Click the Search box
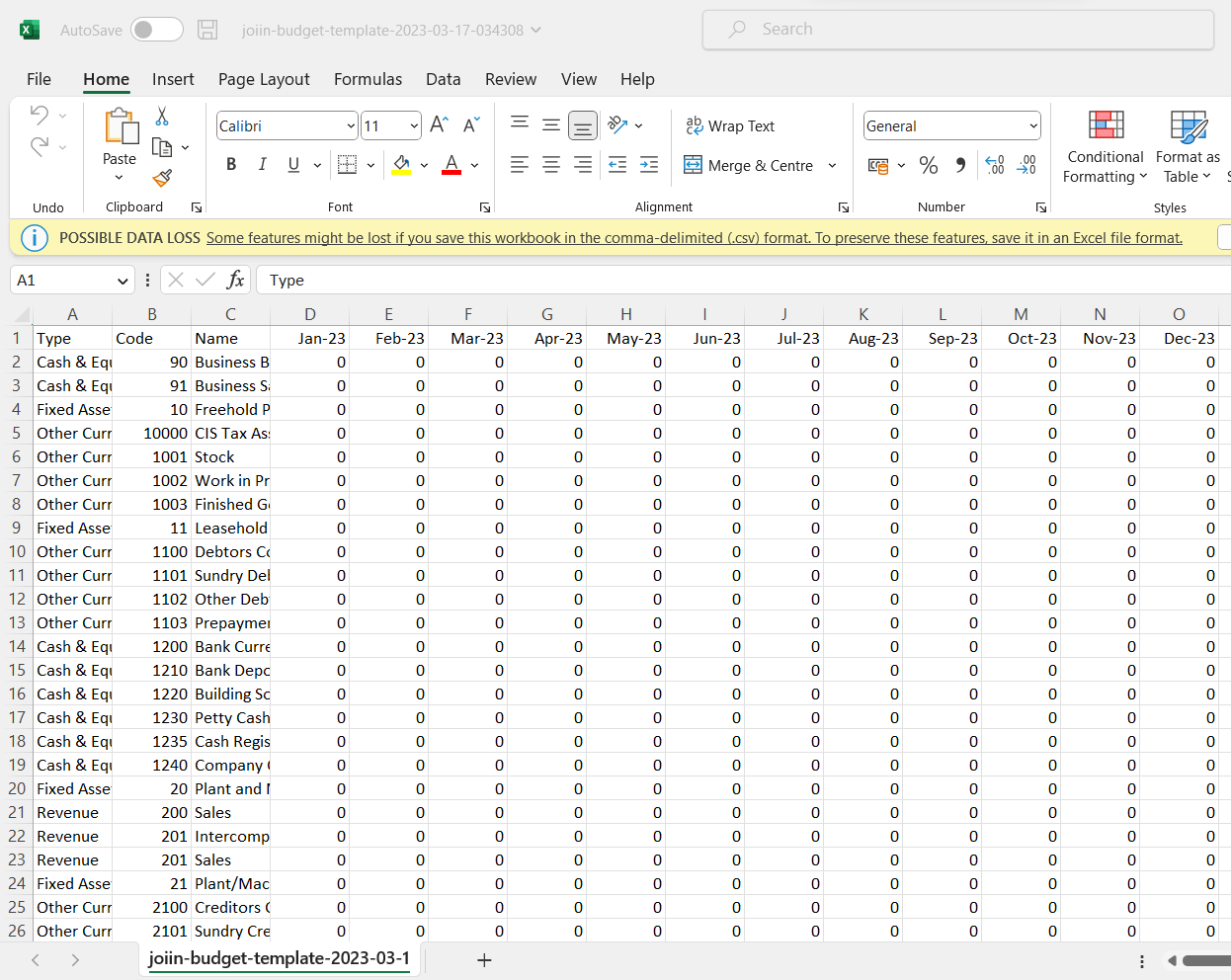1231x980 pixels. pyautogui.click(x=958, y=30)
